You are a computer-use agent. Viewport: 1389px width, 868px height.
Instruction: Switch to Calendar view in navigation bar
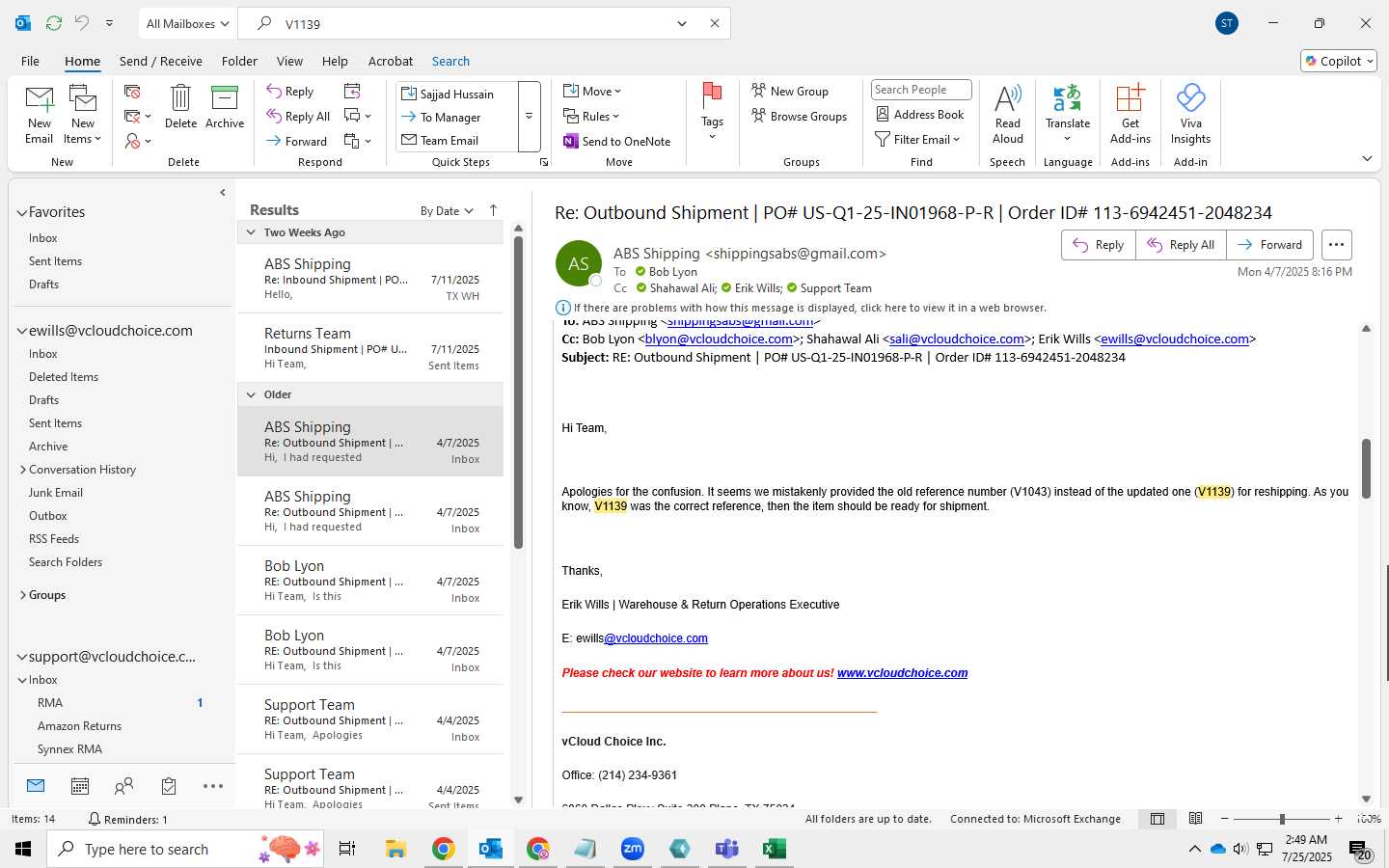click(80, 786)
